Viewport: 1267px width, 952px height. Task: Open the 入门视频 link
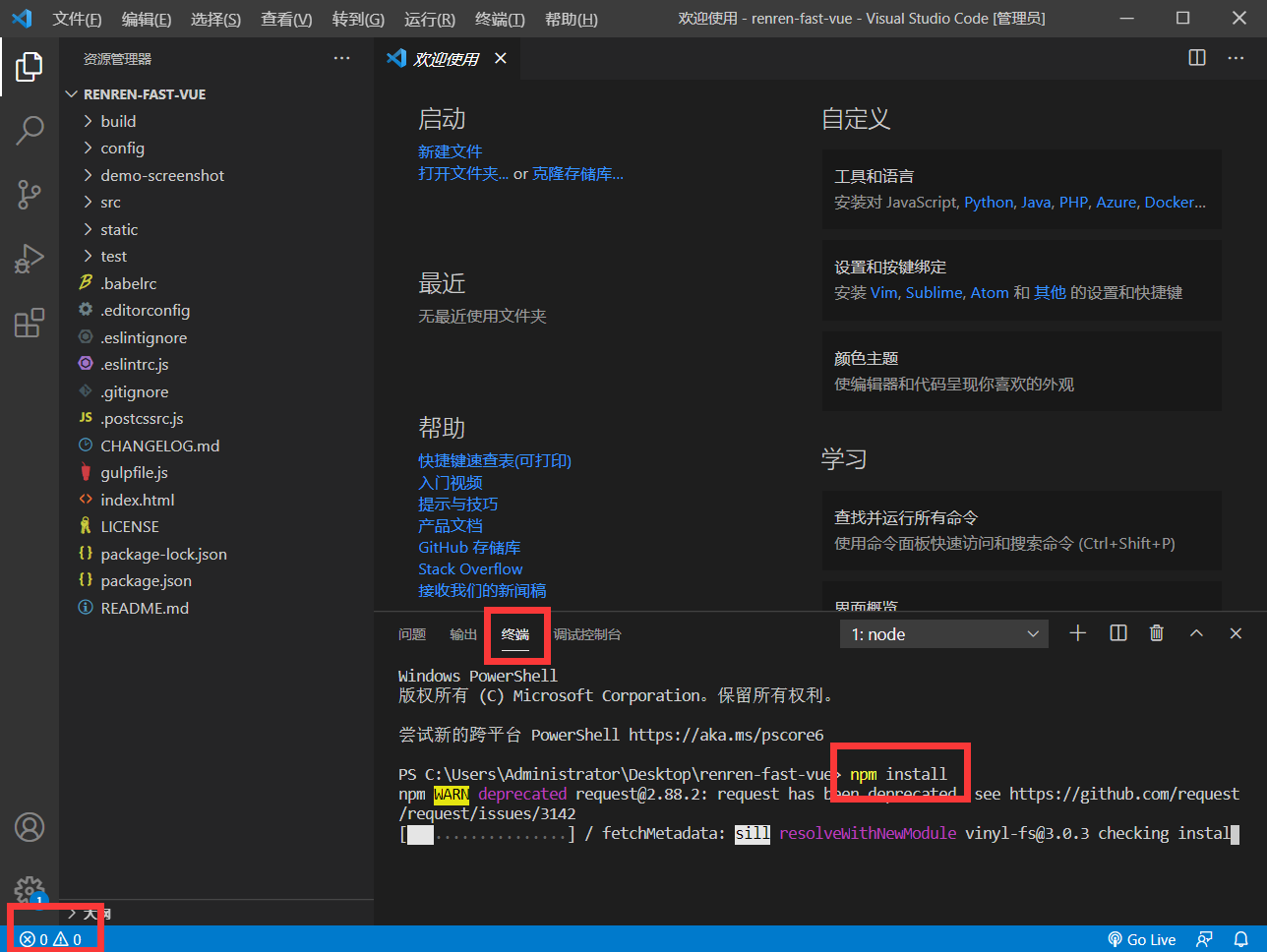[450, 482]
